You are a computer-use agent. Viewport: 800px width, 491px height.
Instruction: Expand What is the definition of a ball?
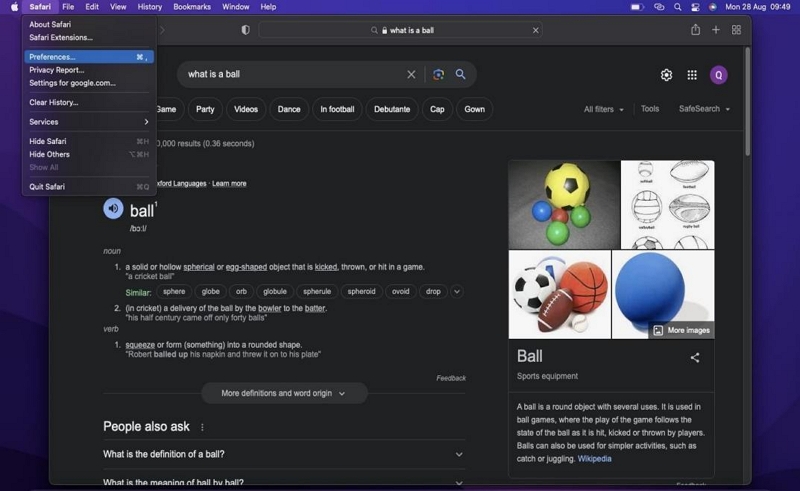pos(283,454)
